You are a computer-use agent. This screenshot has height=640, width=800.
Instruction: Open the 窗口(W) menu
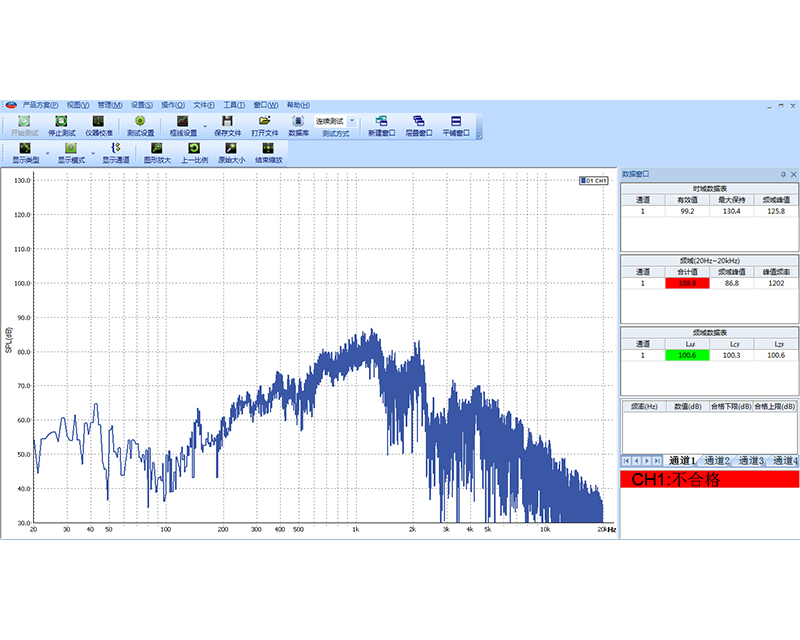266,105
